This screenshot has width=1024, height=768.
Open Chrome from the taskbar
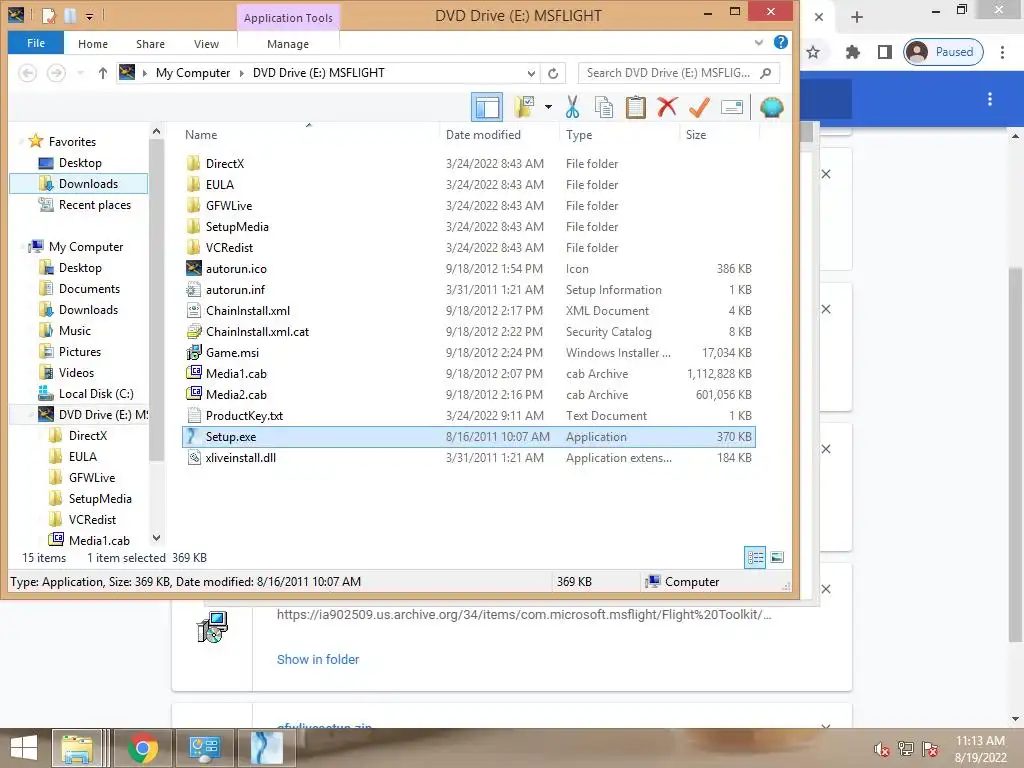pyautogui.click(x=142, y=748)
